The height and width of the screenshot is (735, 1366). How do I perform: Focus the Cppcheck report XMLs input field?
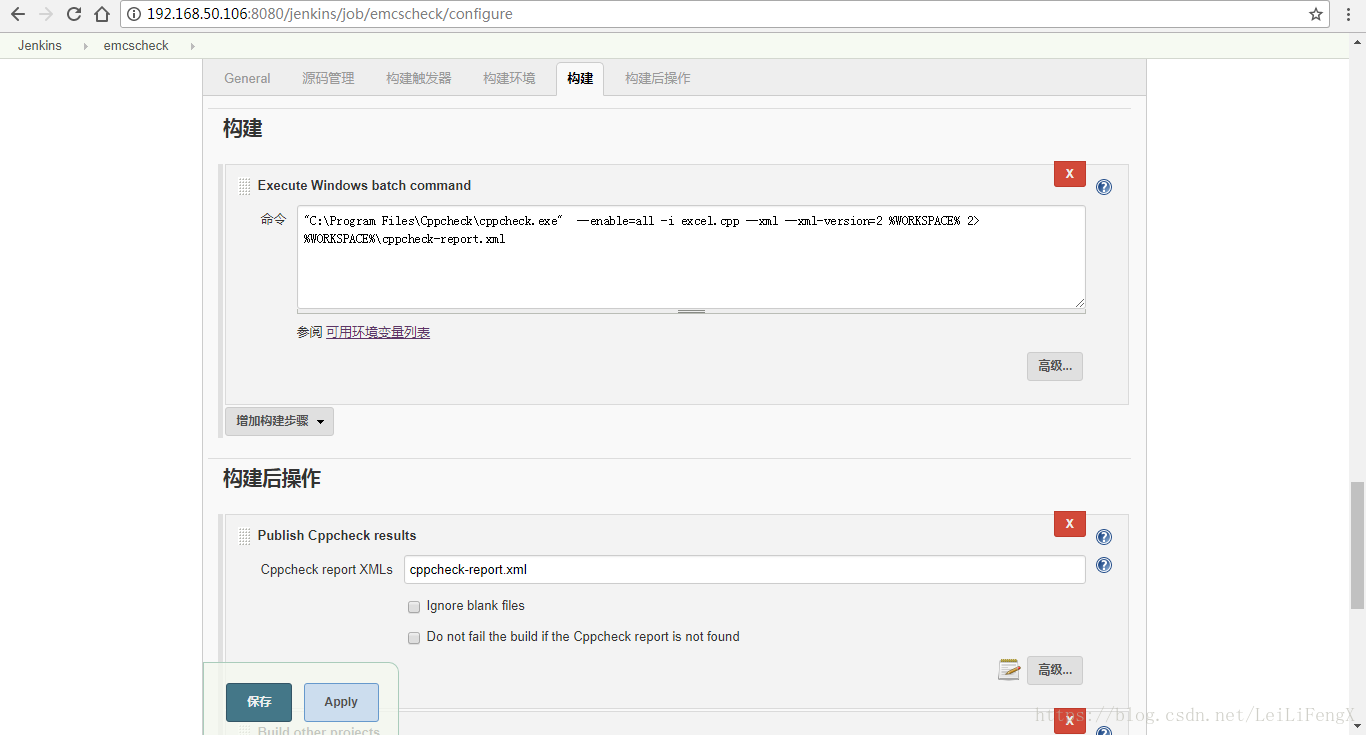click(x=744, y=570)
